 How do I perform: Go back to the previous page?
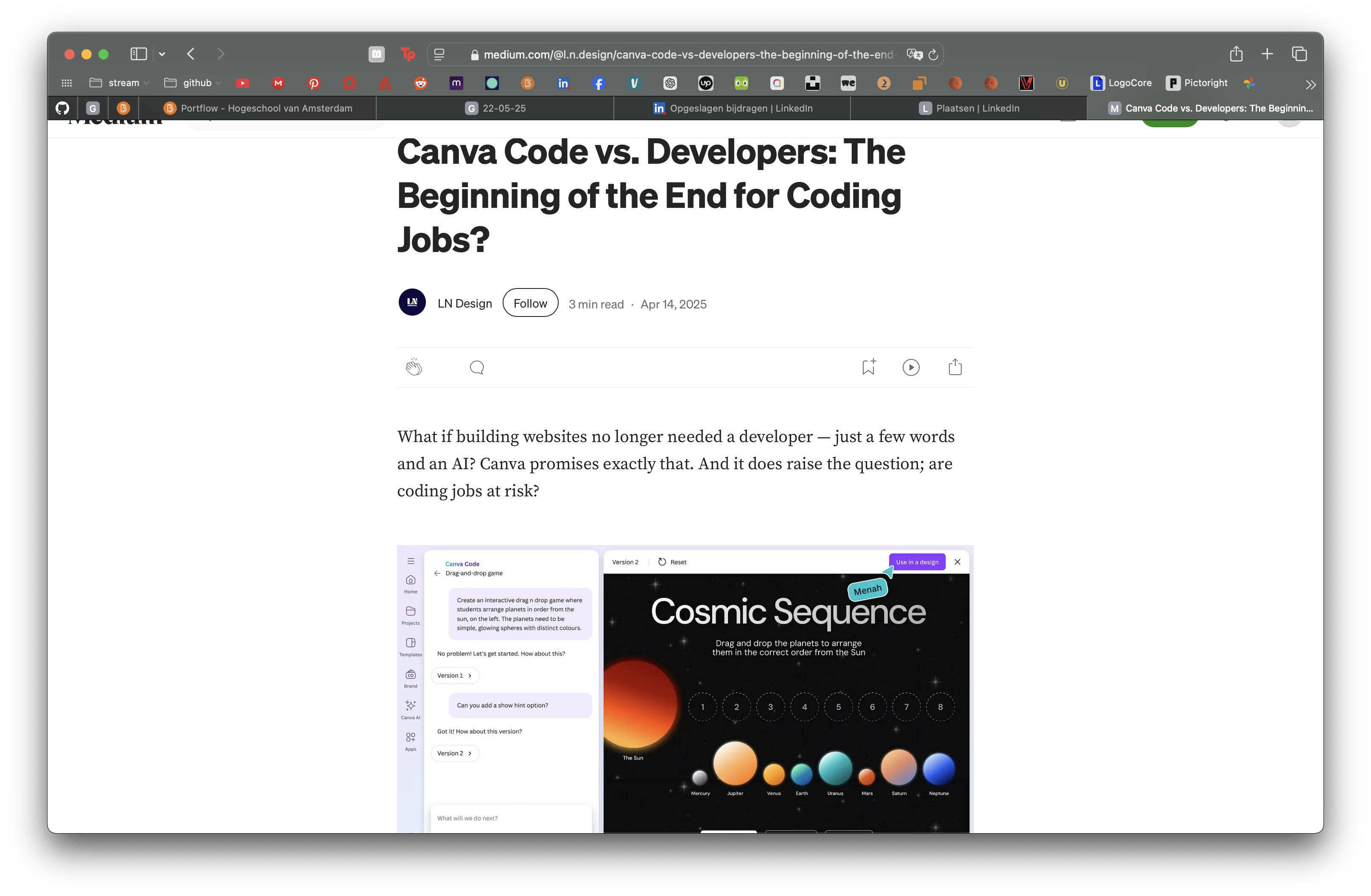[x=190, y=54]
